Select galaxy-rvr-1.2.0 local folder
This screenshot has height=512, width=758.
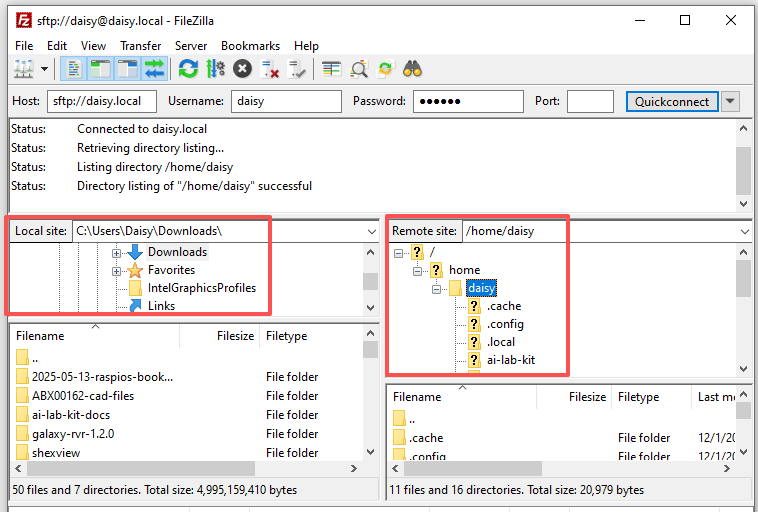coord(73,434)
